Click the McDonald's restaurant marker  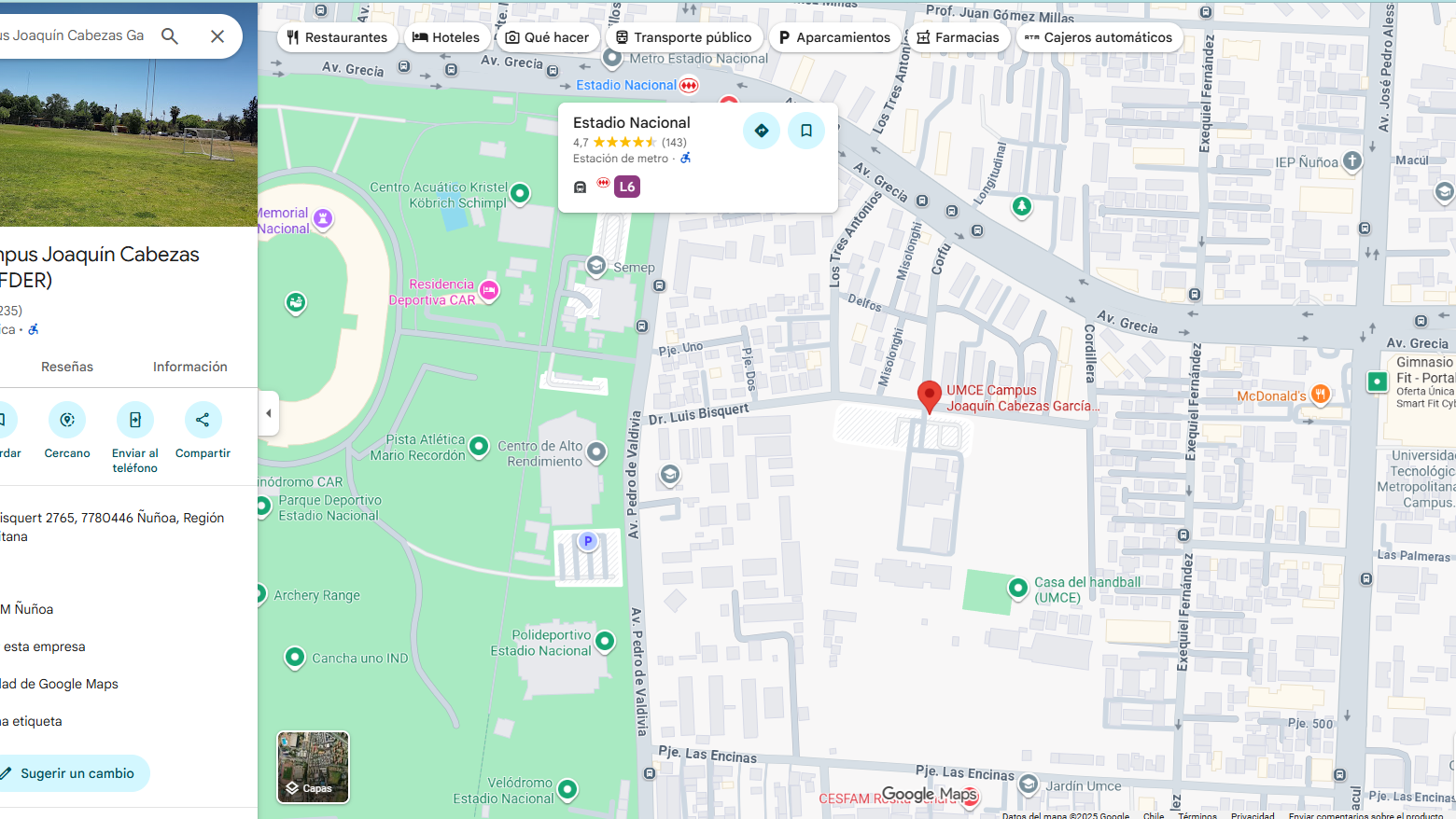click(x=1320, y=395)
